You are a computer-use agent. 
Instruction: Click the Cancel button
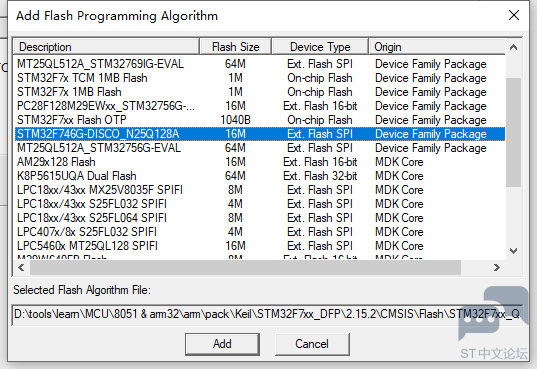click(x=312, y=344)
